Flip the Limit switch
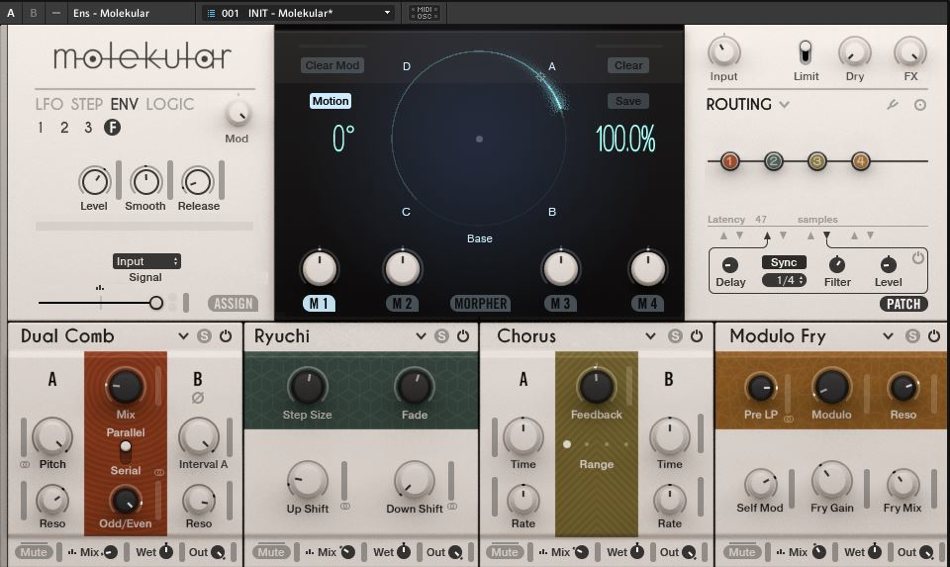950x567 pixels. (806, 51)
